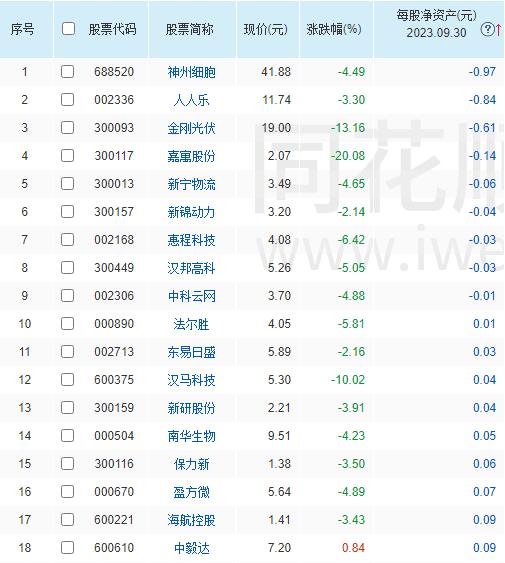Click the 每股净资产(元) column header
Viewport: 505px width, 563px height.
coord(436,15)
